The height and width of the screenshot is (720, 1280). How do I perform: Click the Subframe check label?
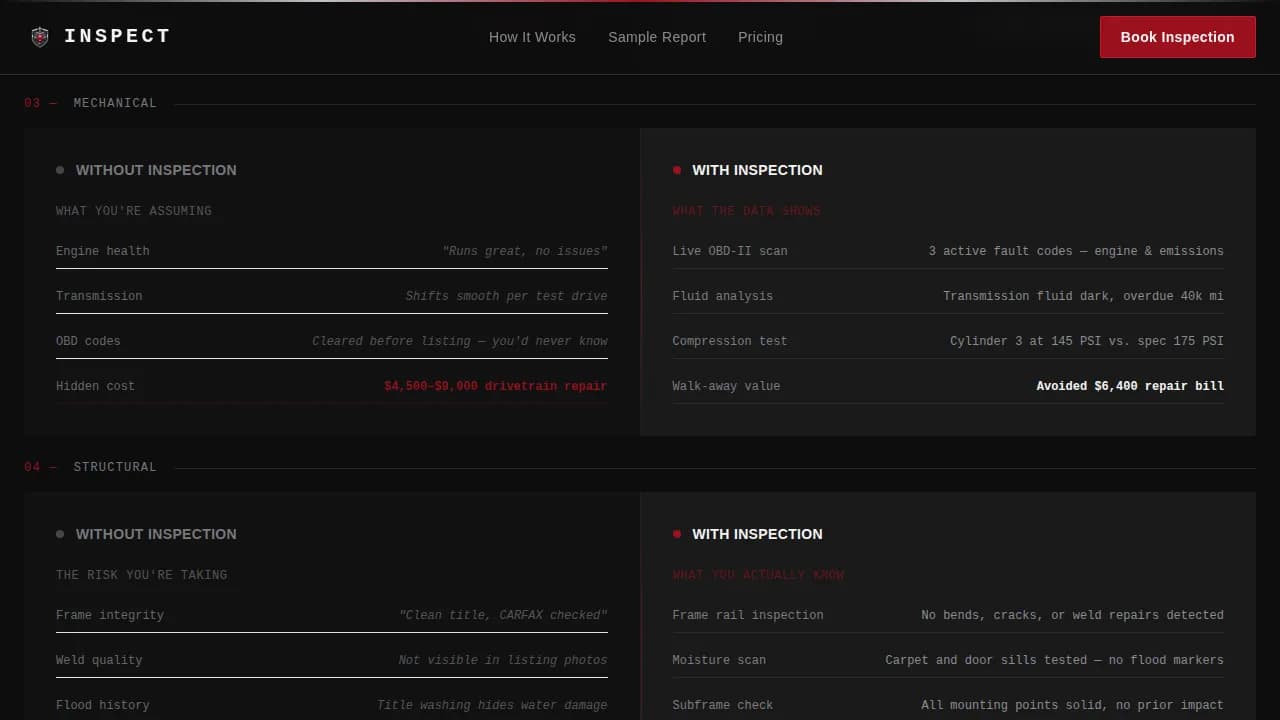[x=723, y=705]
